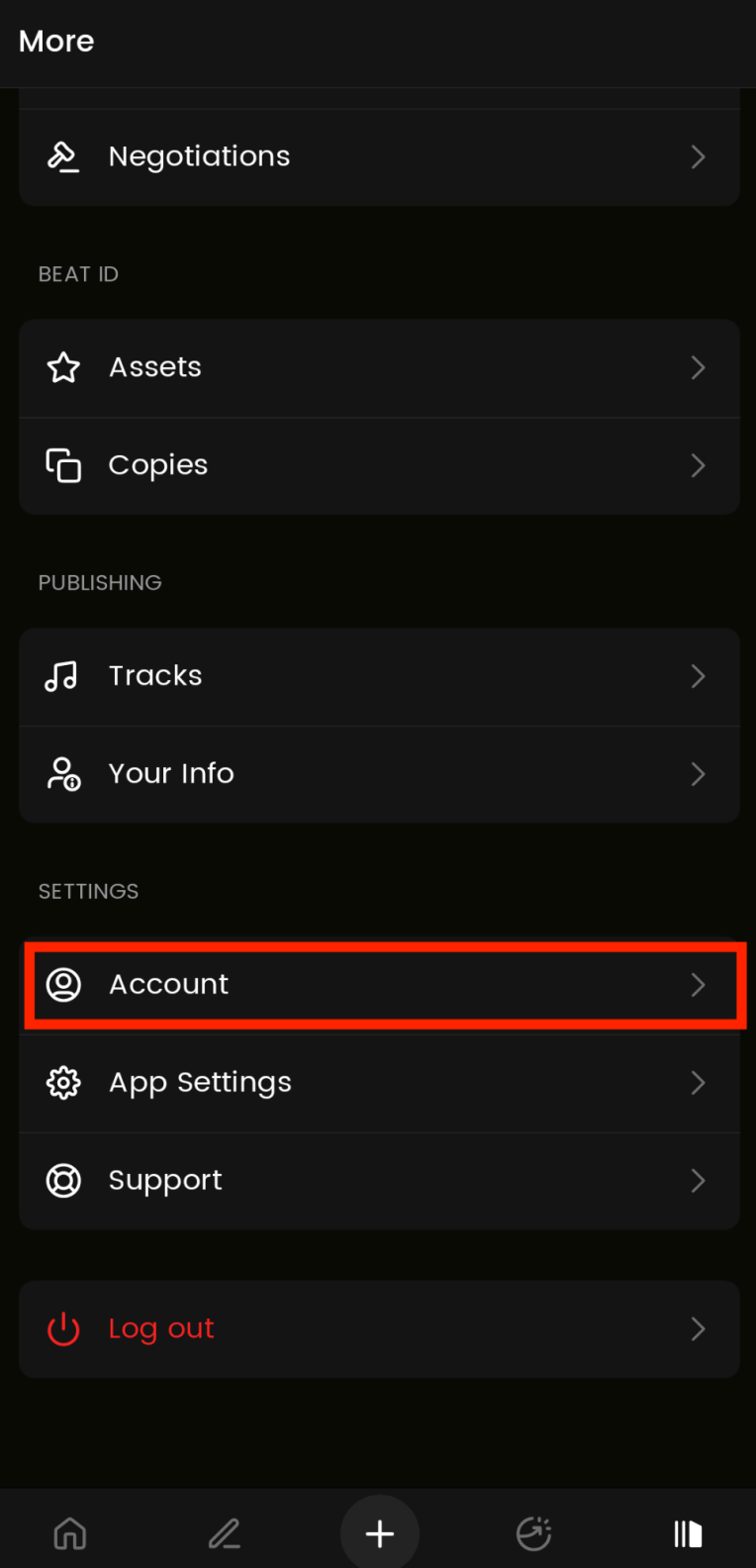Open the analytics chart tab in bottom bar

(534, 1533)
